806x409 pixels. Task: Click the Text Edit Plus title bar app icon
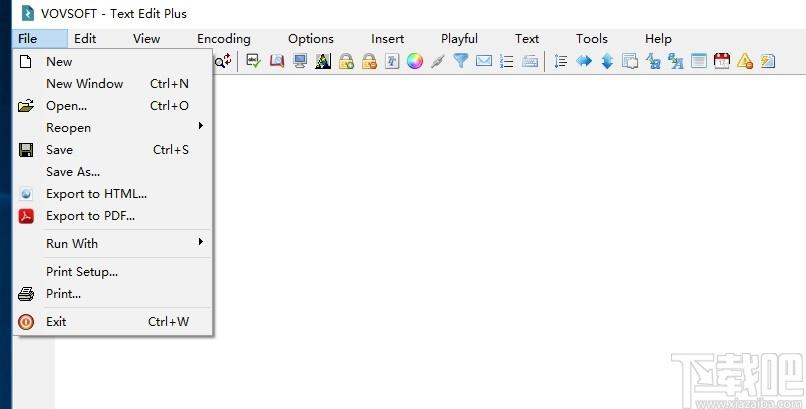(28, 13)
